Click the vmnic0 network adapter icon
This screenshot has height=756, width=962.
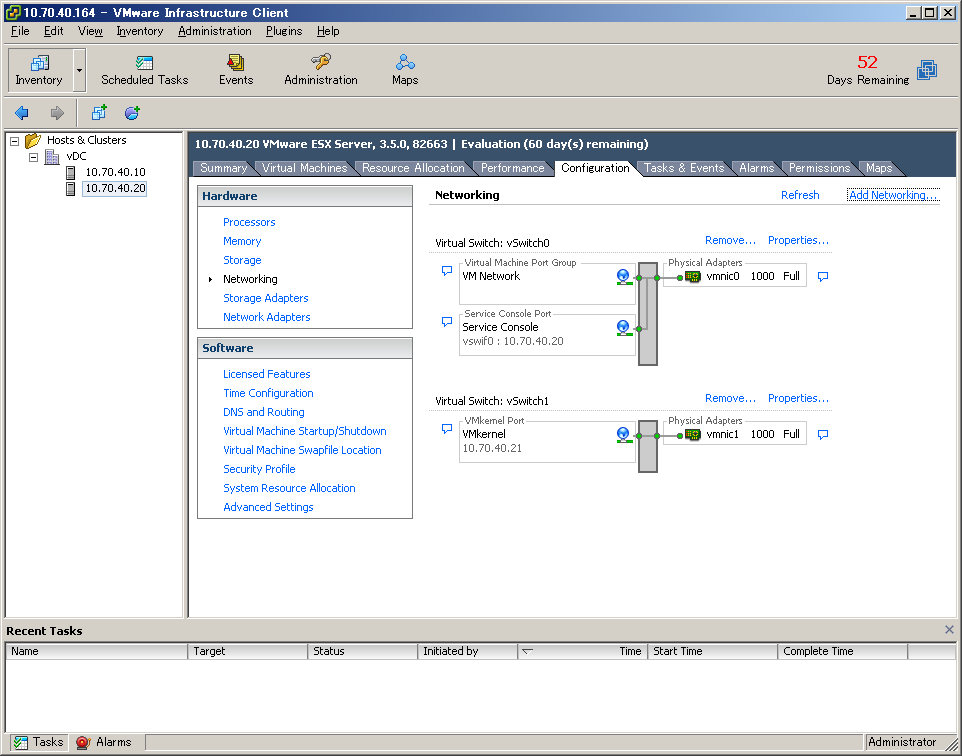tap(693, 277)
